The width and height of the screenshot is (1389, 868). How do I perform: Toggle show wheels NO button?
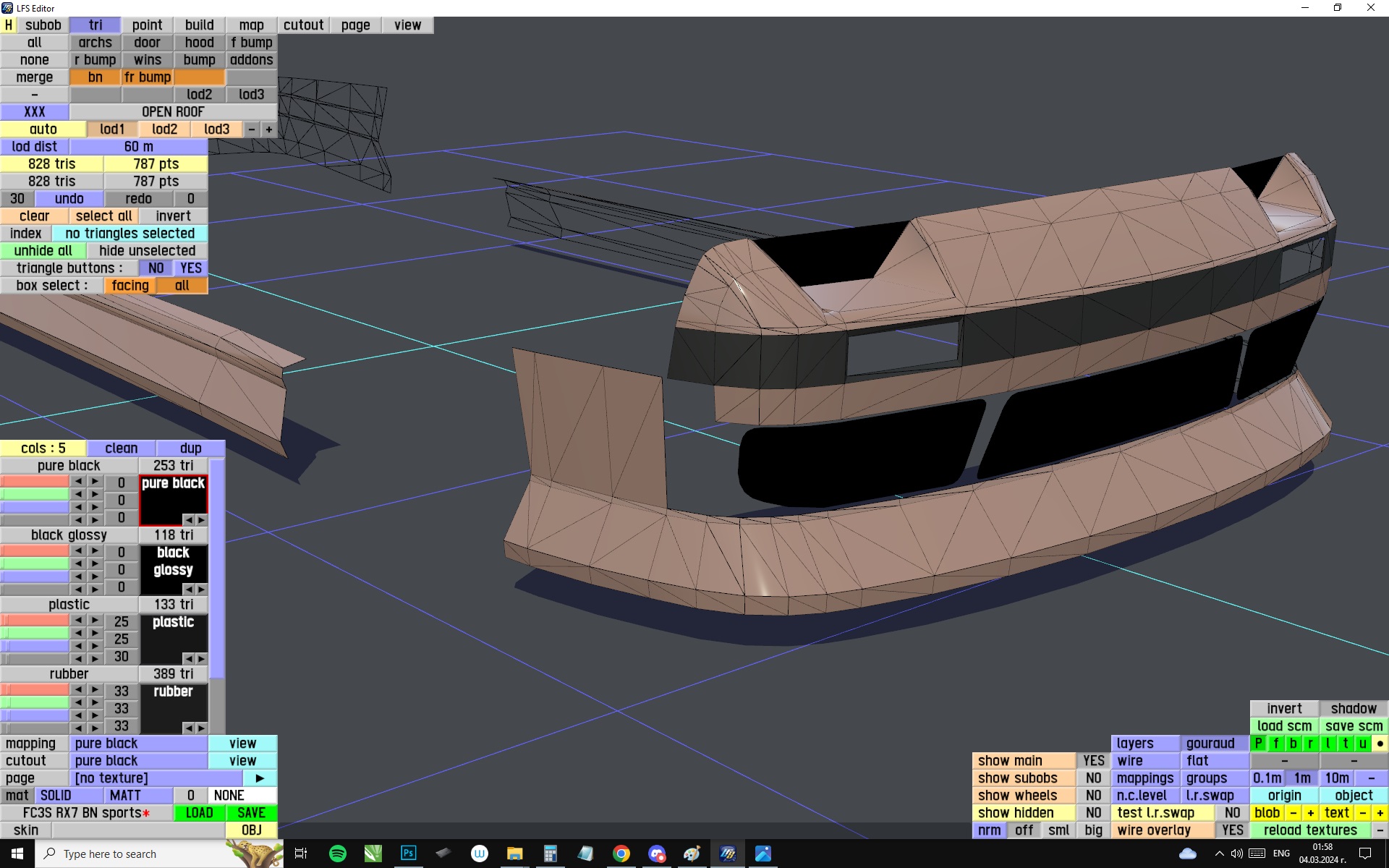pyautogui.click(x=1093, y=795)
